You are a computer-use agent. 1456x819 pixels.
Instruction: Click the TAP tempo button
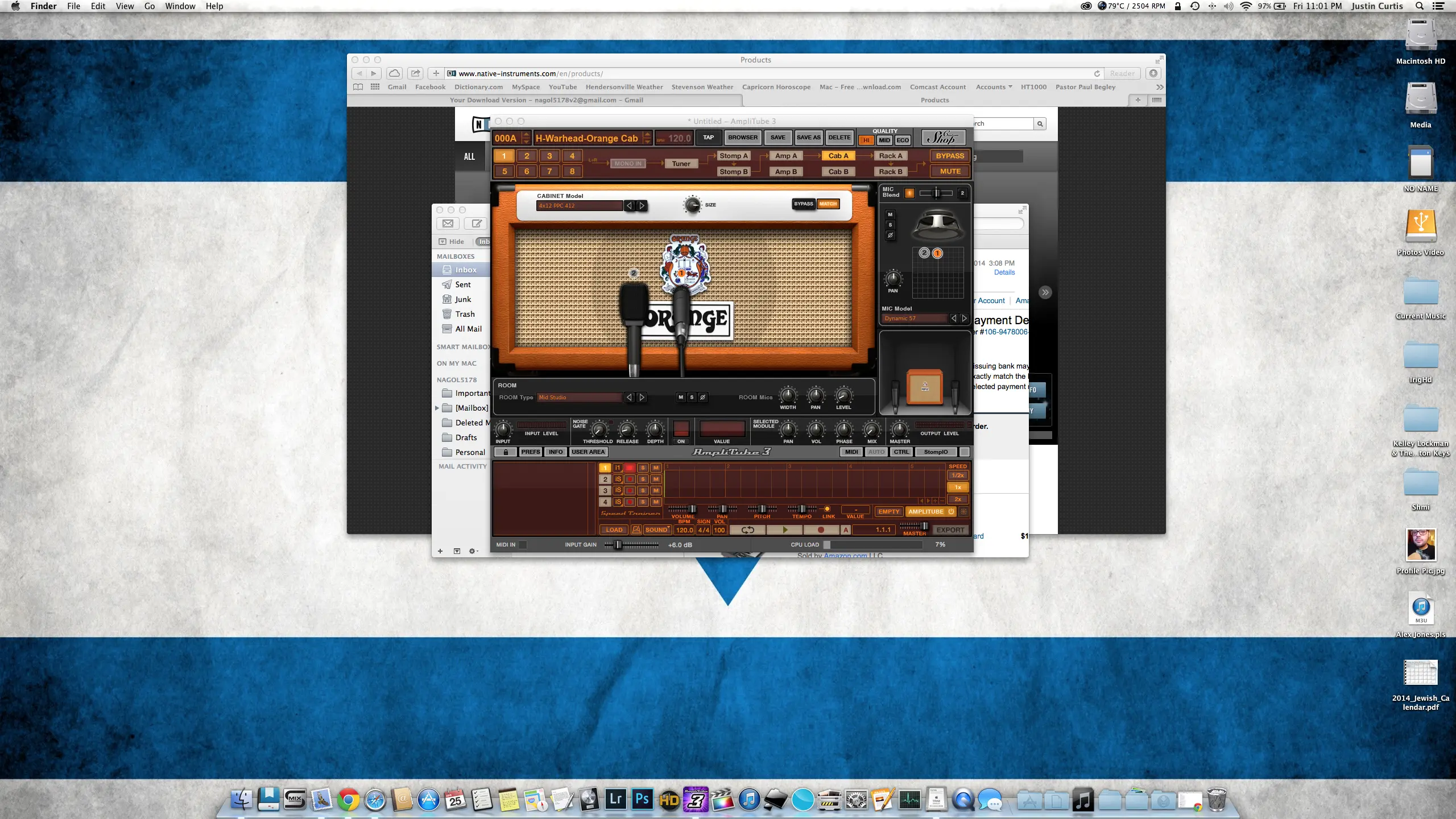[x=708, y=137]
